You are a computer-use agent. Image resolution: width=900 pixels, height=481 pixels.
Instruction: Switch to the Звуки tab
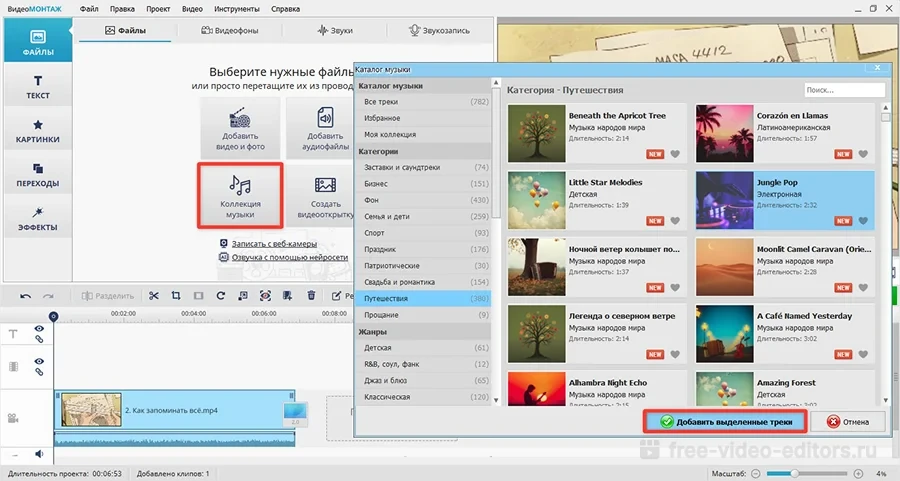pyautogui.click(x=335, y=31)
